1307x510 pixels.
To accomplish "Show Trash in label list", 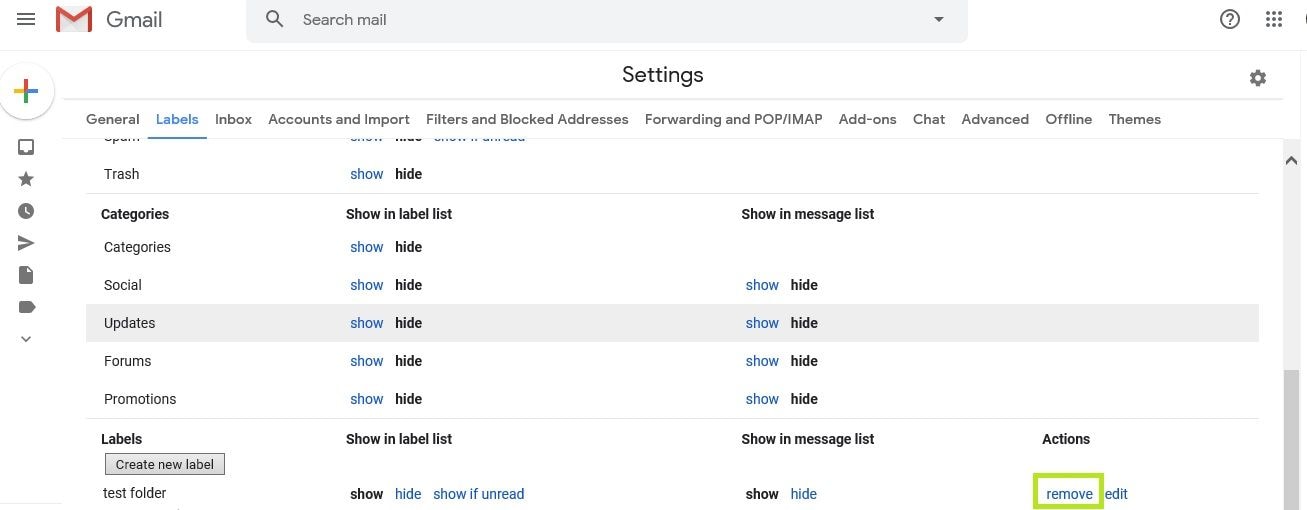I will [x=366, y=174].
